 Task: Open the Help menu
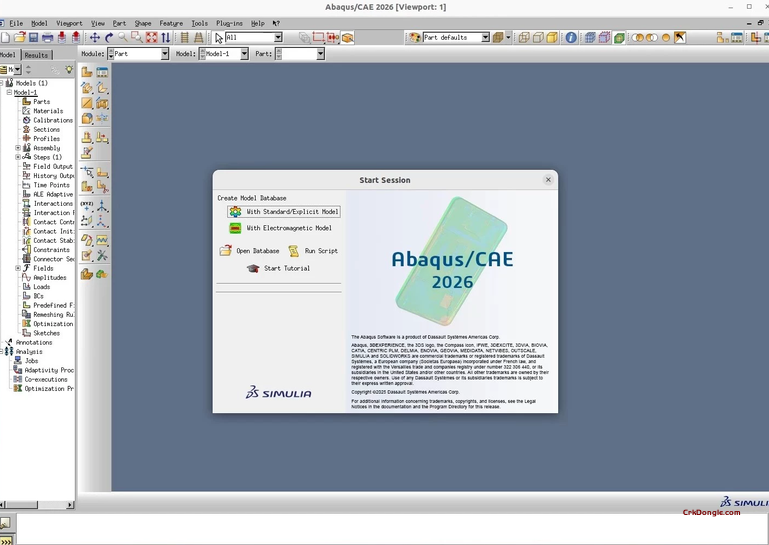click(x=257, y=23)
